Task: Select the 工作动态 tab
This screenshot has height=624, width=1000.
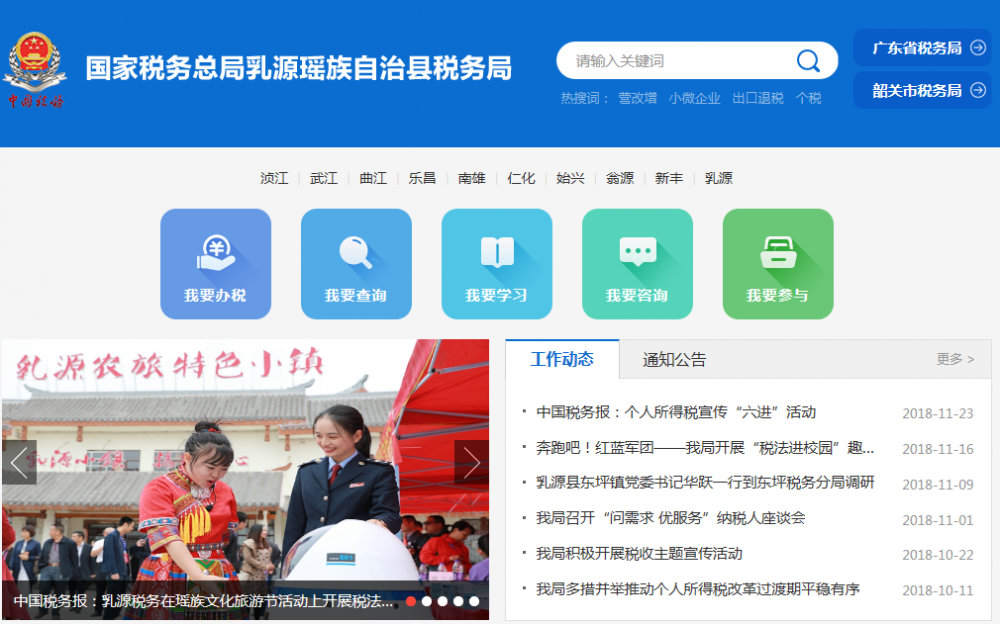Action: 561,358
